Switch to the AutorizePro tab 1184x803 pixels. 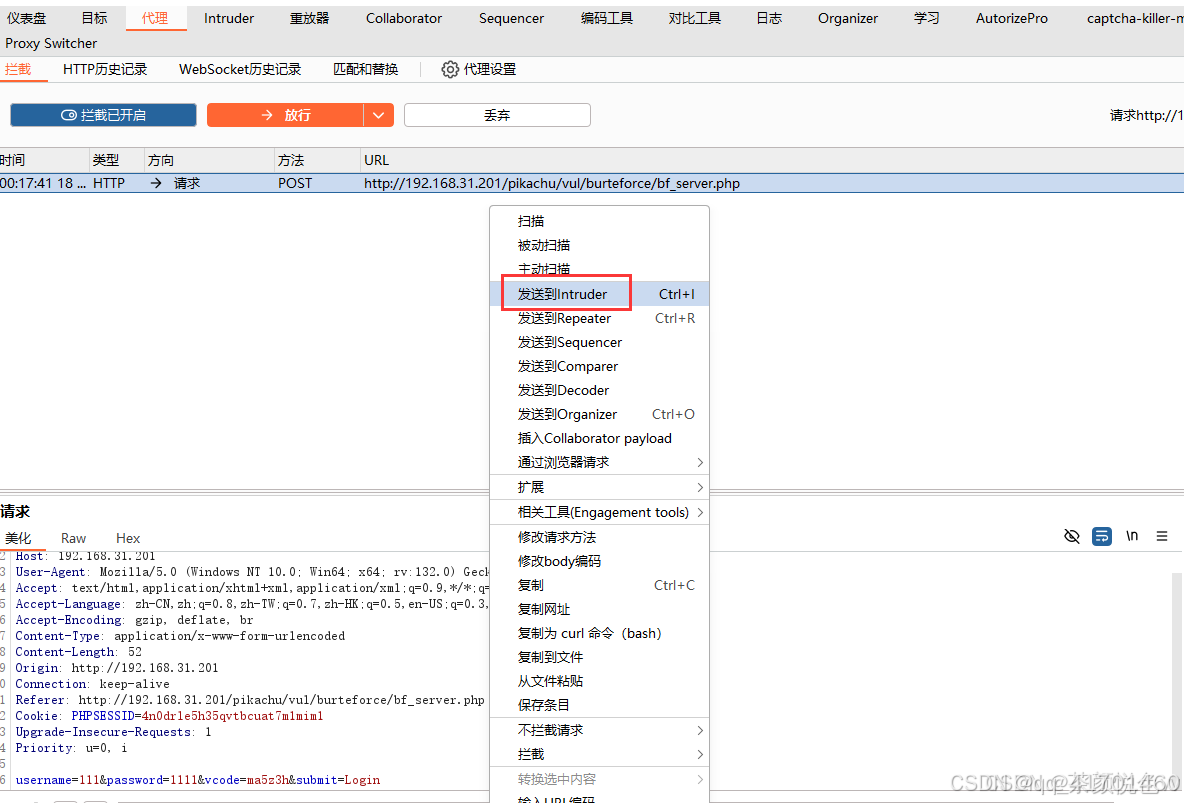pos(1012,18)
